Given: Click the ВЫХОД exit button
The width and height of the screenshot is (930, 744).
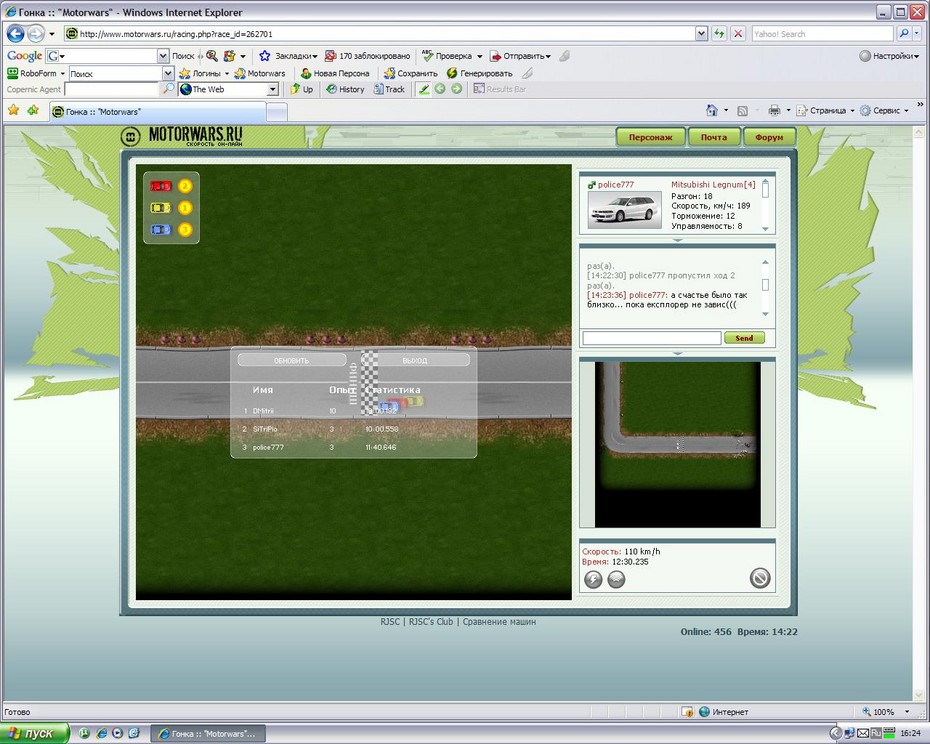Looking at the screenshot, I should pos(415,360).
